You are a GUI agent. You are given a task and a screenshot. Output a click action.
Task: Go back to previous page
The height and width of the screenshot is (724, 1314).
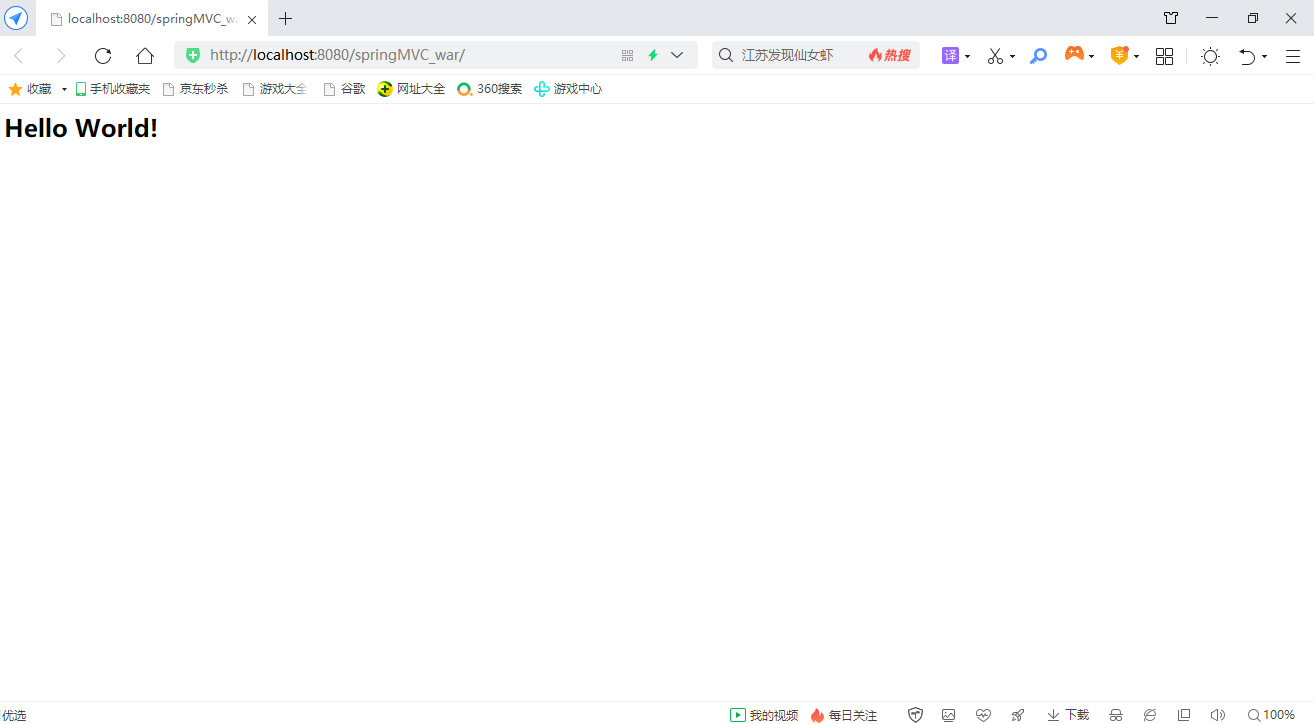[x=19, y=56]
